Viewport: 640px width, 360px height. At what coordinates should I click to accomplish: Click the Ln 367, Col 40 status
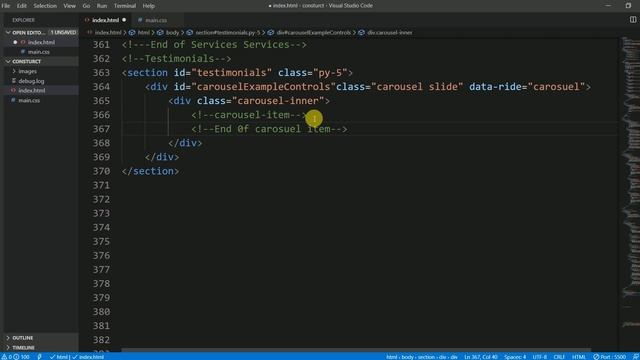pos(481,357)
